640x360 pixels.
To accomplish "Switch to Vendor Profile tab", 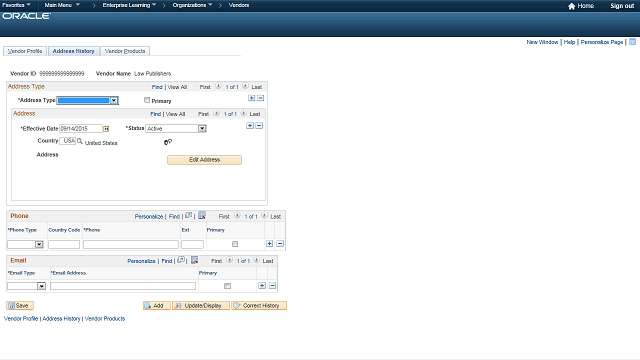I will pos(25,51).
